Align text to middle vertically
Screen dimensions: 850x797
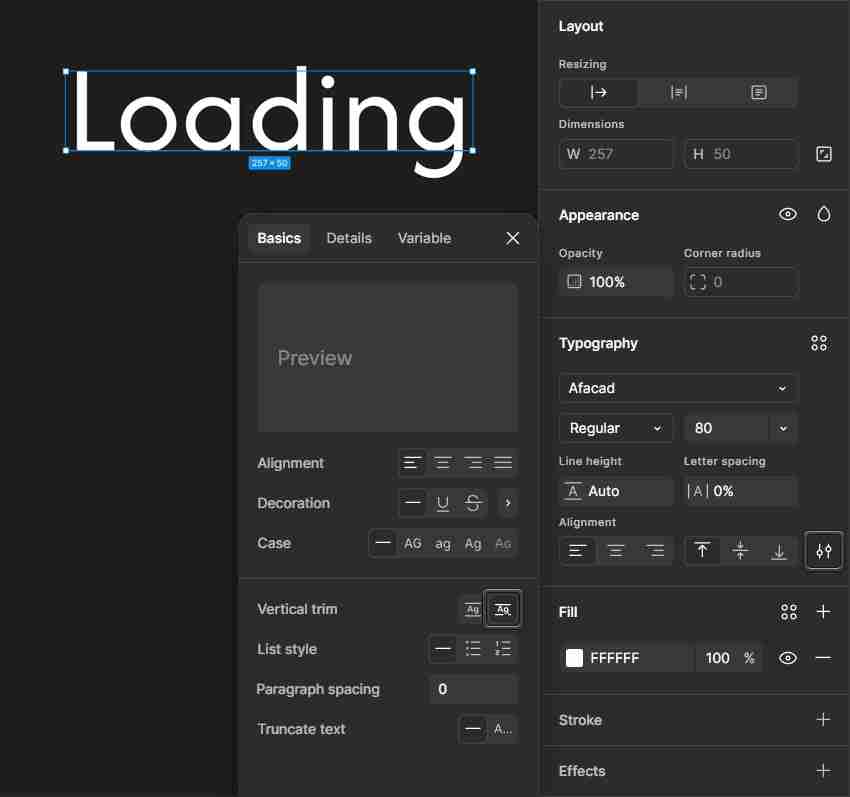coord(740,551)
